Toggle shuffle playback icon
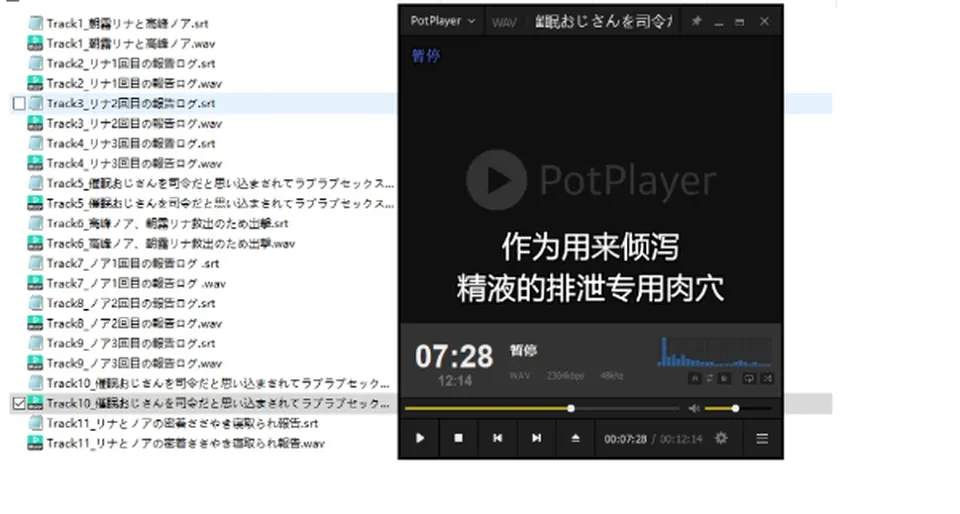960x514 pixels. pyautogui.click(x=767, y=378)
